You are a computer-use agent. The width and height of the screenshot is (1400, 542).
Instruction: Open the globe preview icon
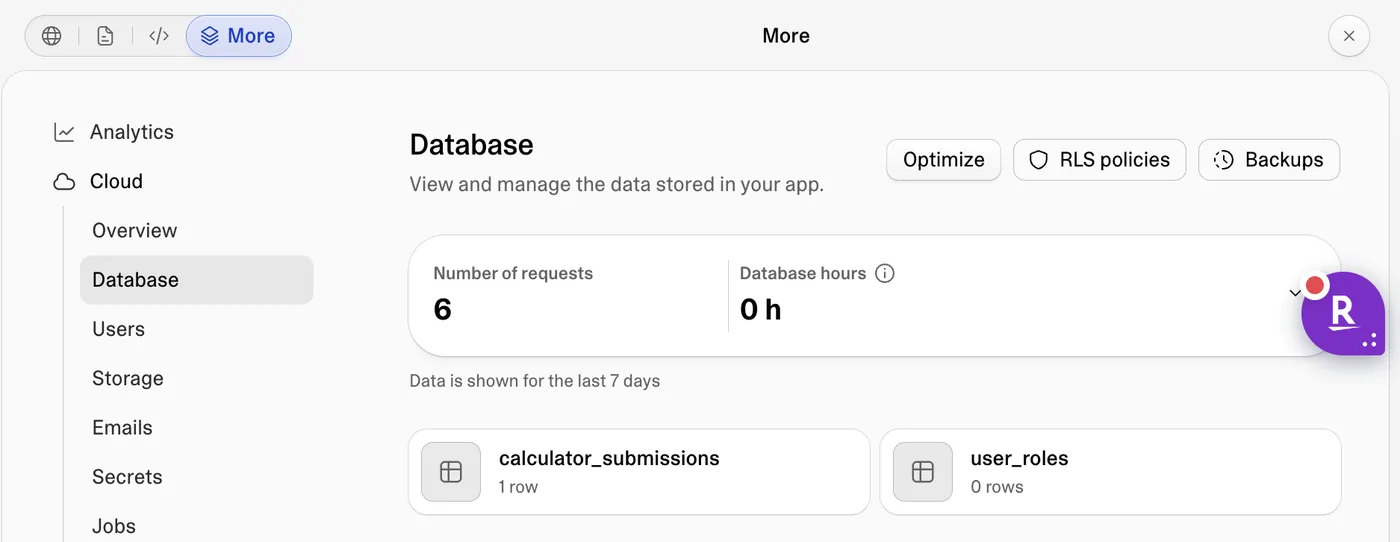[52, 36]
